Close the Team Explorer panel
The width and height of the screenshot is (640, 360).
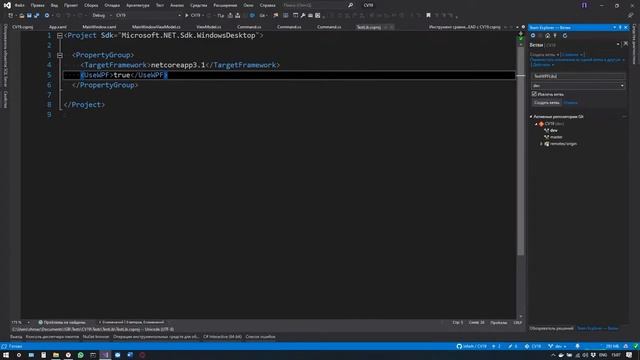[626, 27]
